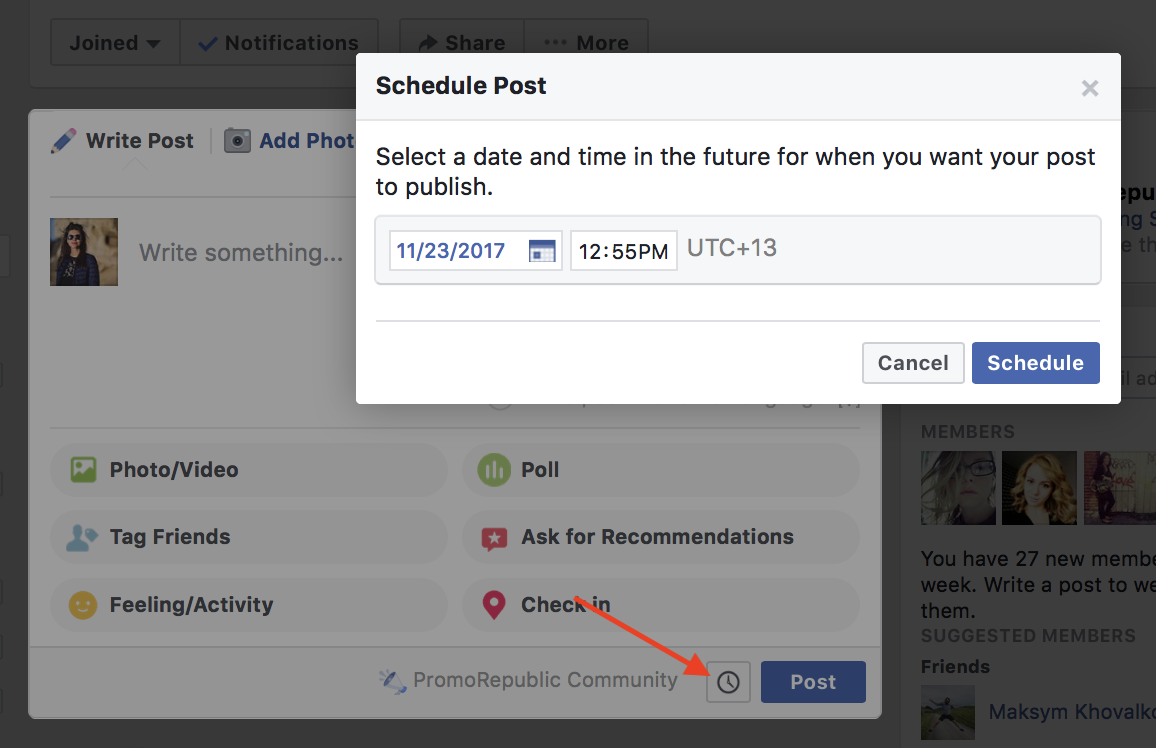Switch to the Write Post tab
The height and width of the screenshot is (748, 1156).
122,141
